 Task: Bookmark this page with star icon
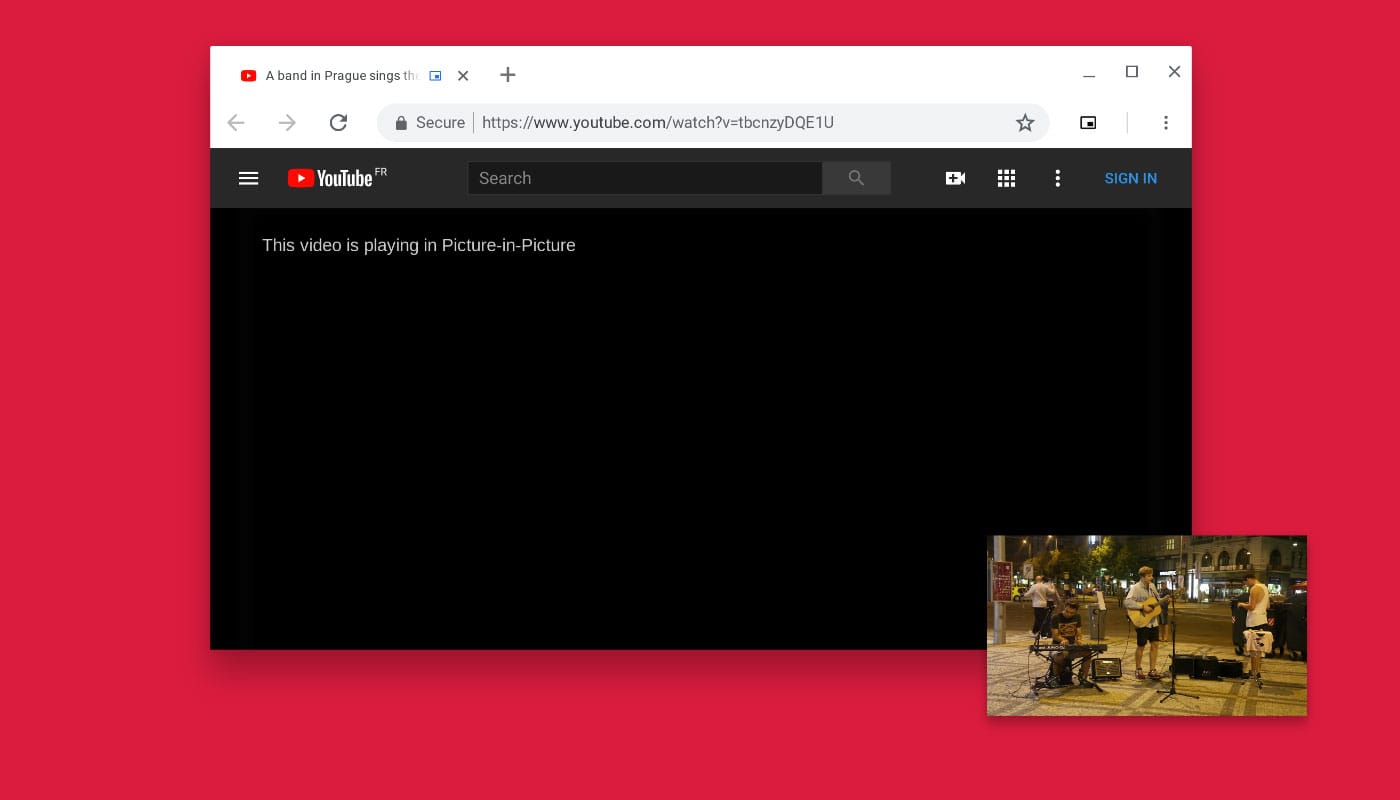[1025, 123]
